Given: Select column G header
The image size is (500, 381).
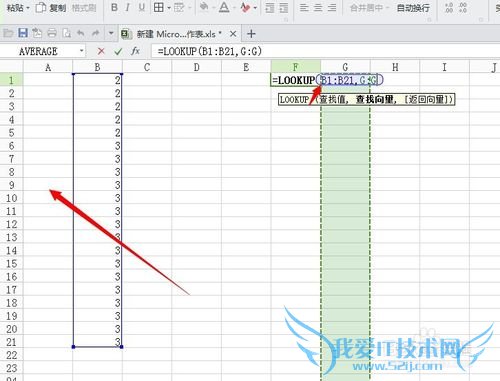Looking at the screenshot, I should (345, 67).
